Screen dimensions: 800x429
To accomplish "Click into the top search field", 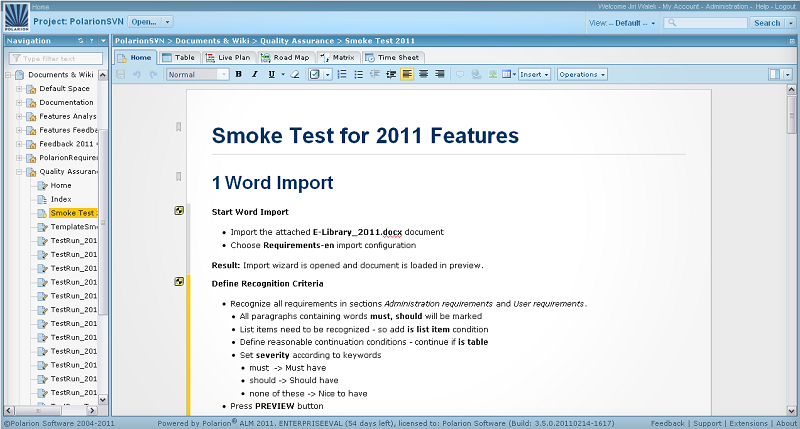I will (705, 23).
